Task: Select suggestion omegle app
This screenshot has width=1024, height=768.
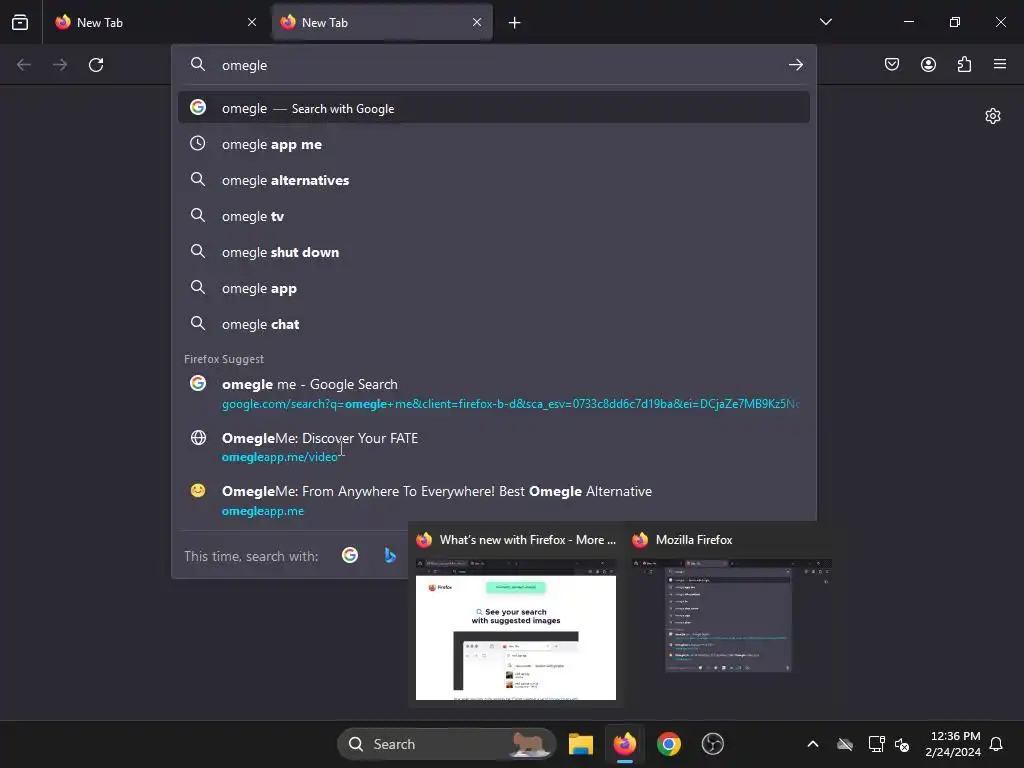Action: coord(494,287)
